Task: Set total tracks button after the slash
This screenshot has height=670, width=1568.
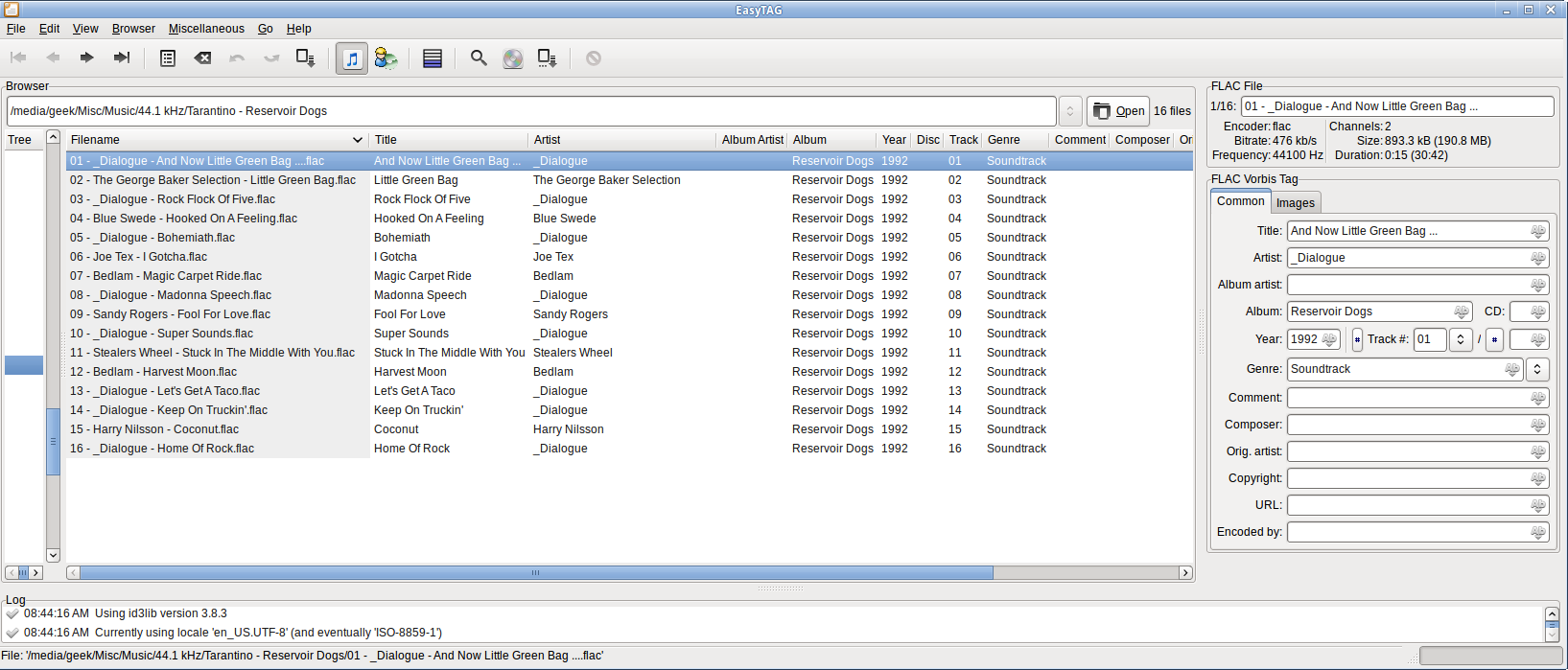Action: click(1494, 339)
